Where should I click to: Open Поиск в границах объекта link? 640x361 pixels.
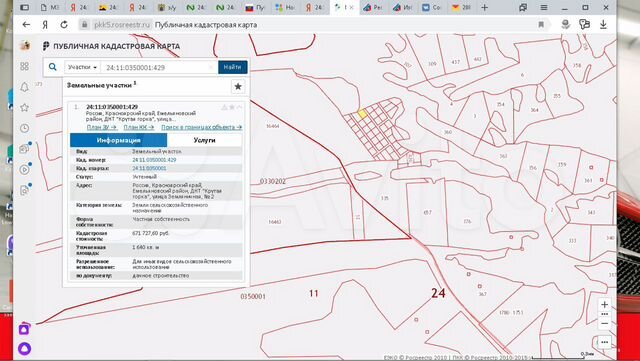pos(202,127)
